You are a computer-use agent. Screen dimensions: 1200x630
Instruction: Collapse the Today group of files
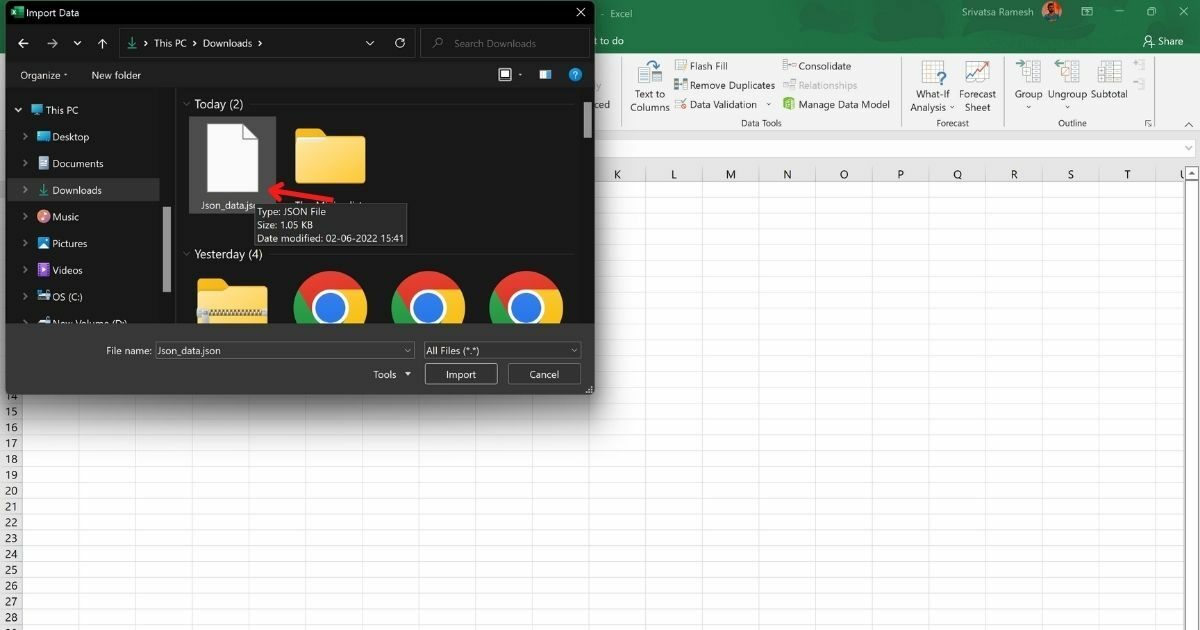click(187, 103)
